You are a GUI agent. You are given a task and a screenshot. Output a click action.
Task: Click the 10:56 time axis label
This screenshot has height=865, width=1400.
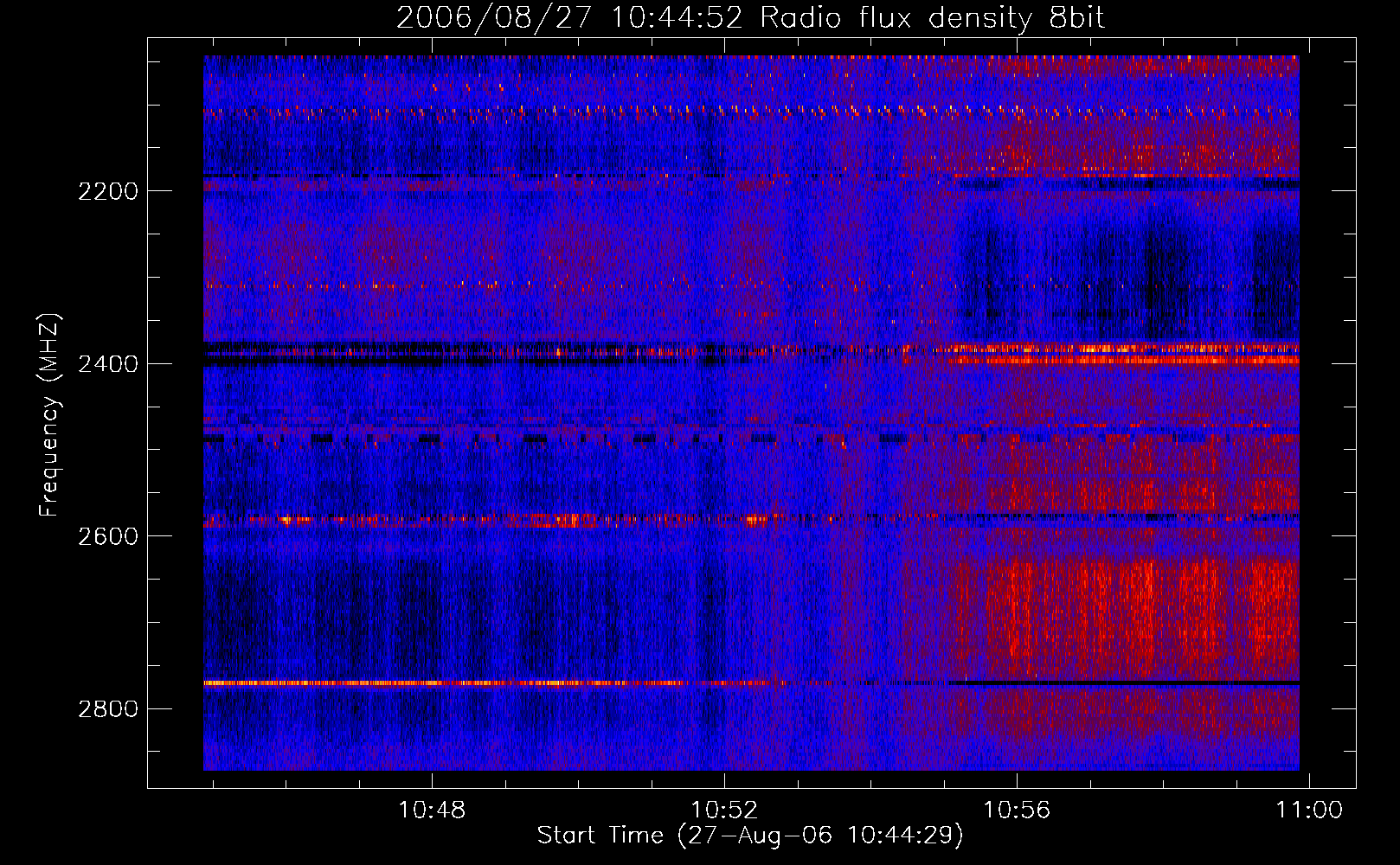(x=1017, y=811)
